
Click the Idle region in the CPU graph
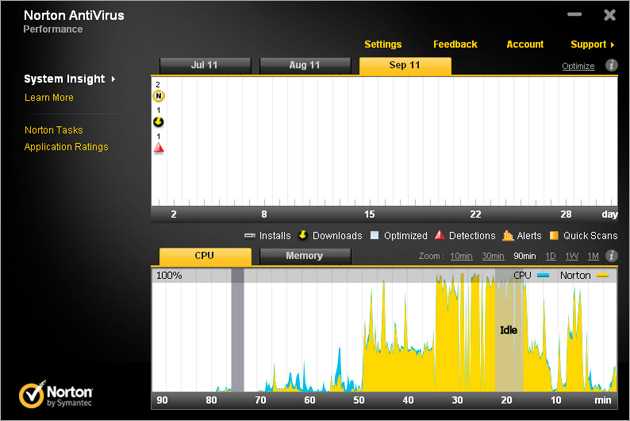tap(509, 330)
